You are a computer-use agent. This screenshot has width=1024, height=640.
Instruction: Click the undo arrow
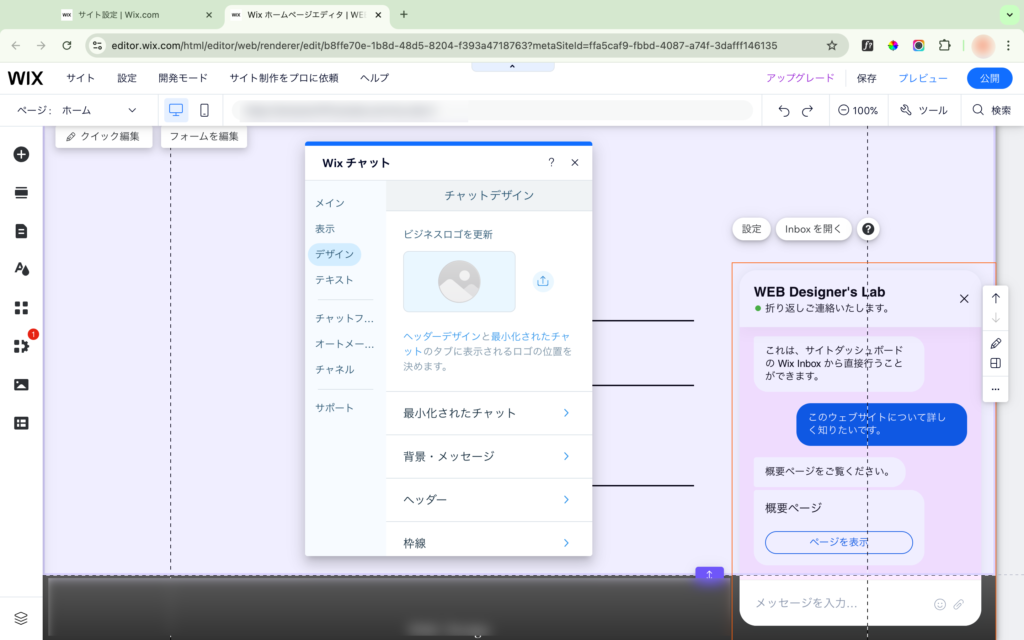(x=784, y=111)
